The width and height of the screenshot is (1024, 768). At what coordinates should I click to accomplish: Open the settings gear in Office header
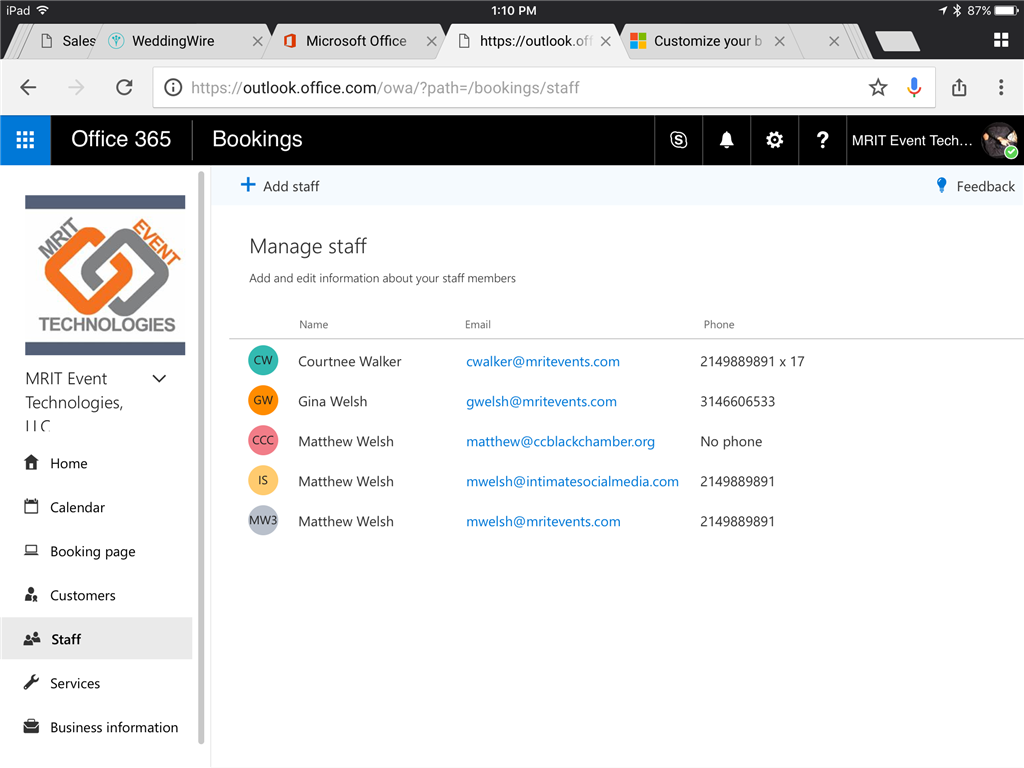(775, 140)
